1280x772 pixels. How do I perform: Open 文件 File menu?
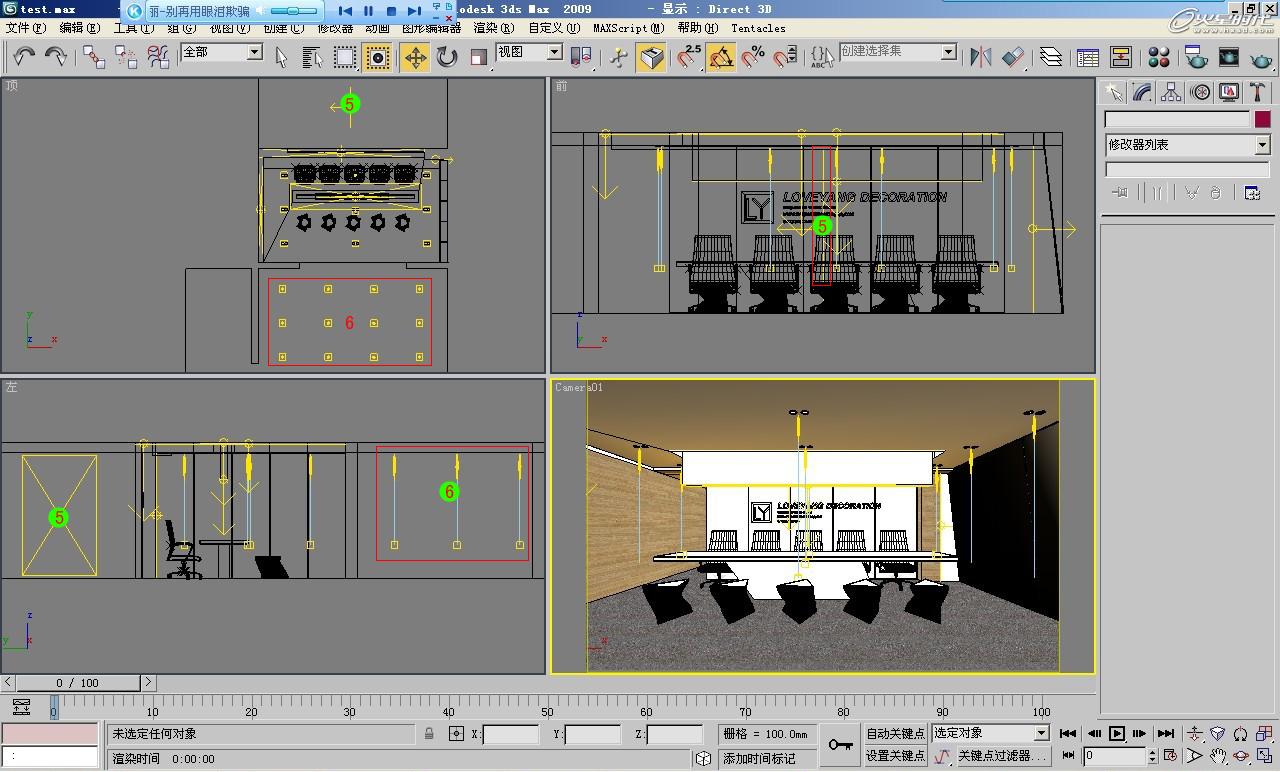coord(25,28)
